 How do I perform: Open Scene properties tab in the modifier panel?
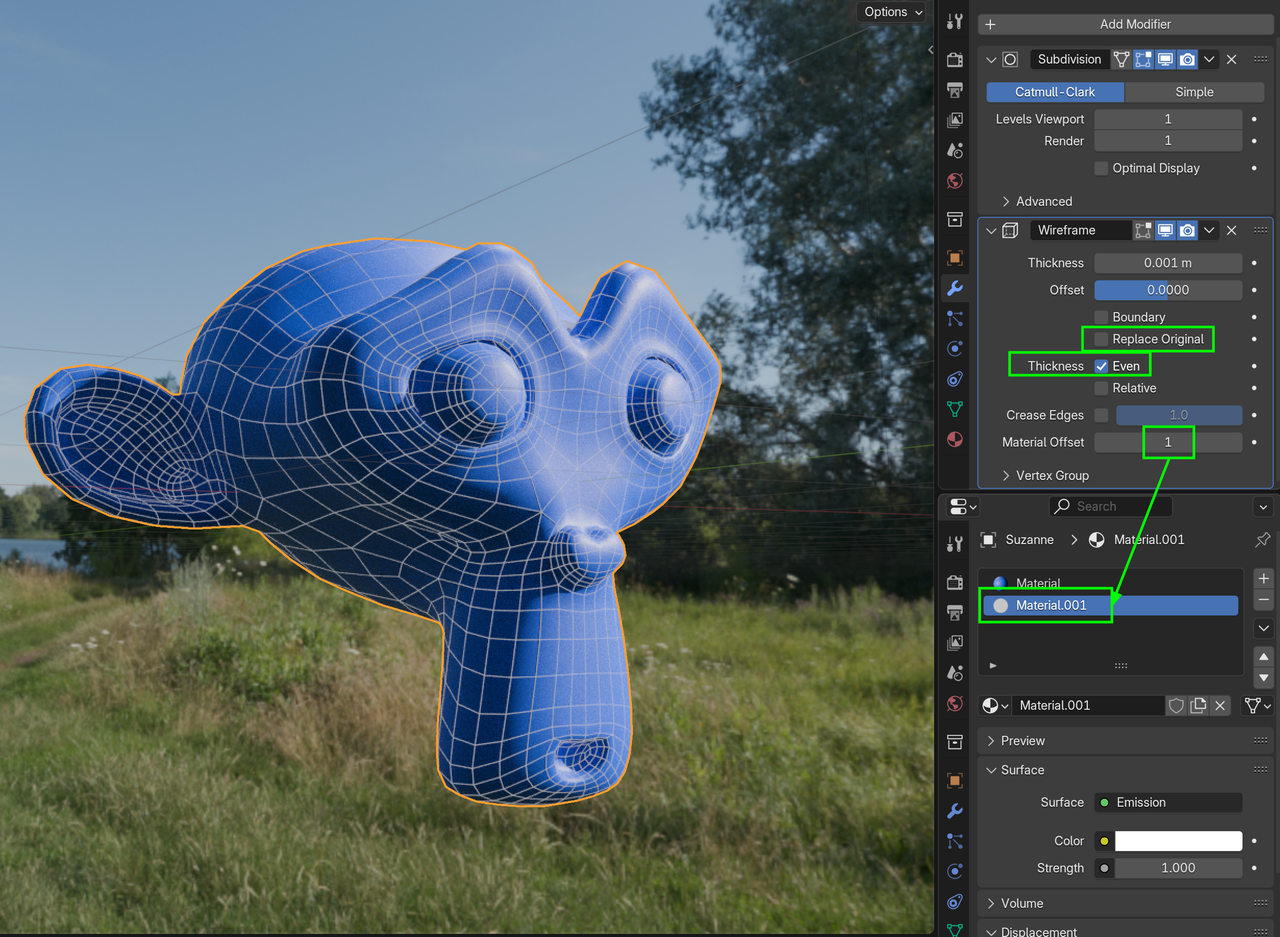[955, 151]
